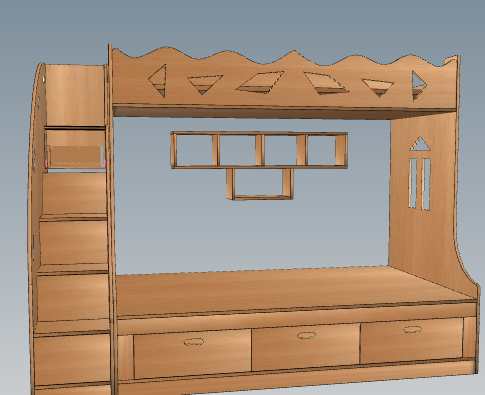Click the bottom stair step front
This screenshot has height=395, width=485.
(72, 359)
